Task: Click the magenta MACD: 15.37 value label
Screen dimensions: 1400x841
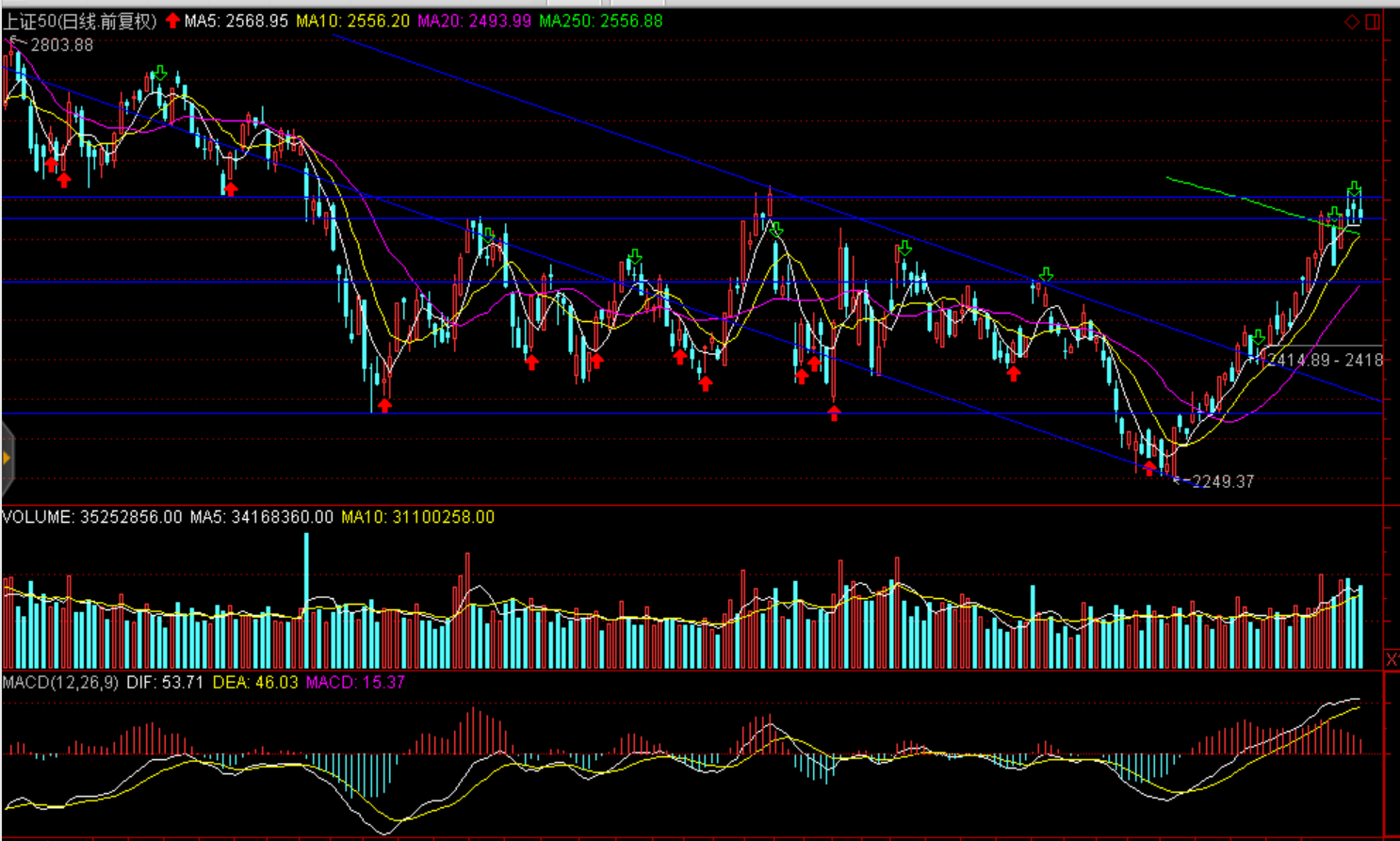Action: tap(355, 682)
